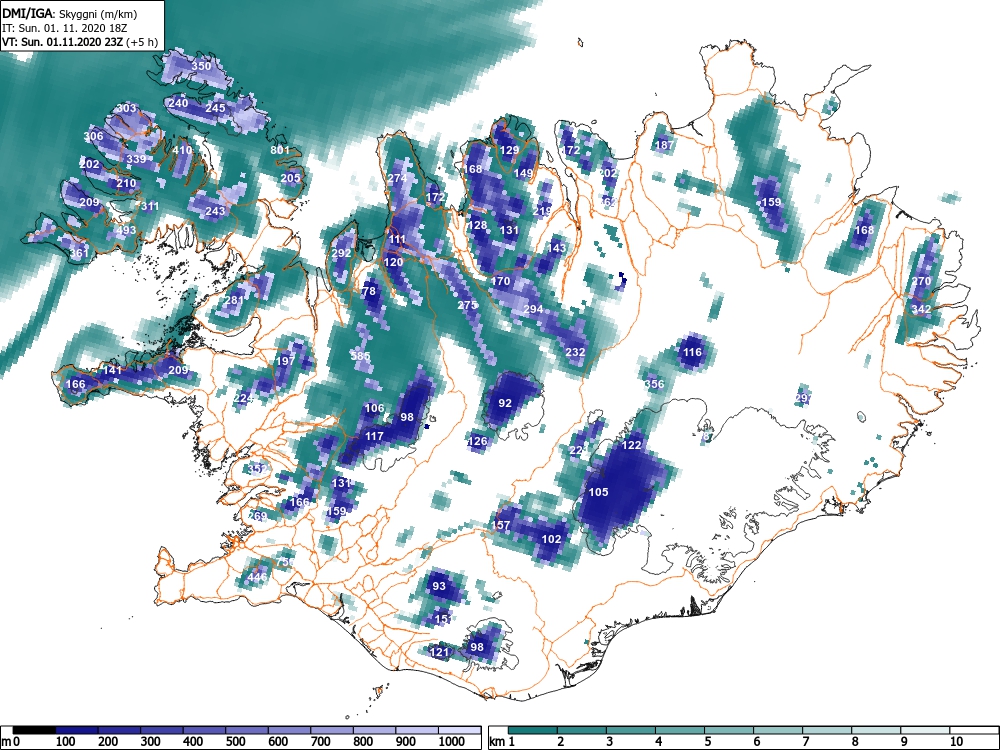Select the 446 value label
Viewport: 1000px width, 750px height.
pyautogui.click(x=257, y=577)
